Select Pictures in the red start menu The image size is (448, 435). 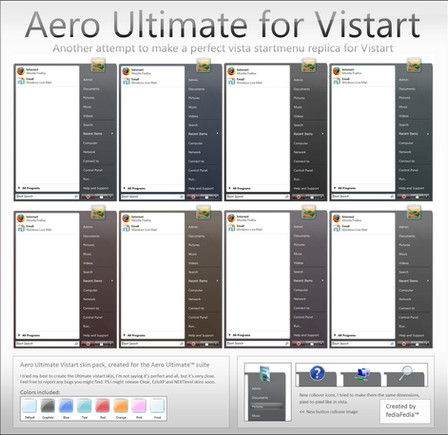point(89,245)
